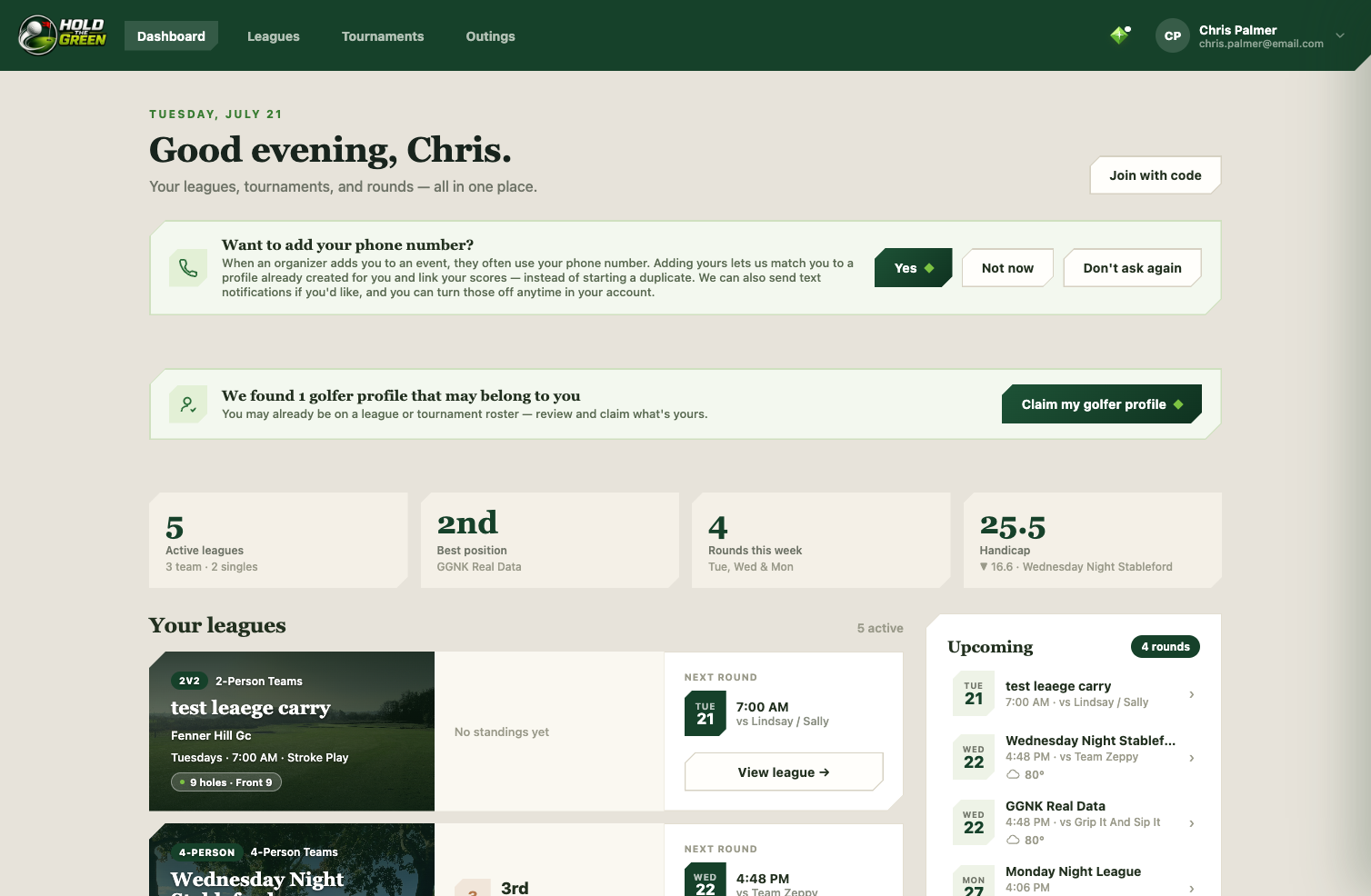Click 7:00 AM vs Lindsay / Sally next round
The height and width of the screenshot is (896, 1371).
pos(782,713)
